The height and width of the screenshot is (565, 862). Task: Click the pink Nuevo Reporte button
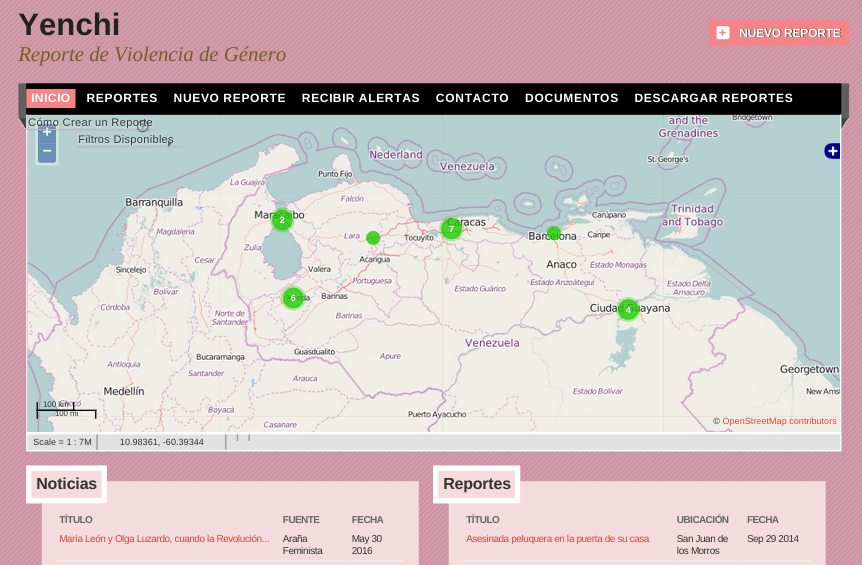coord(779,33)
